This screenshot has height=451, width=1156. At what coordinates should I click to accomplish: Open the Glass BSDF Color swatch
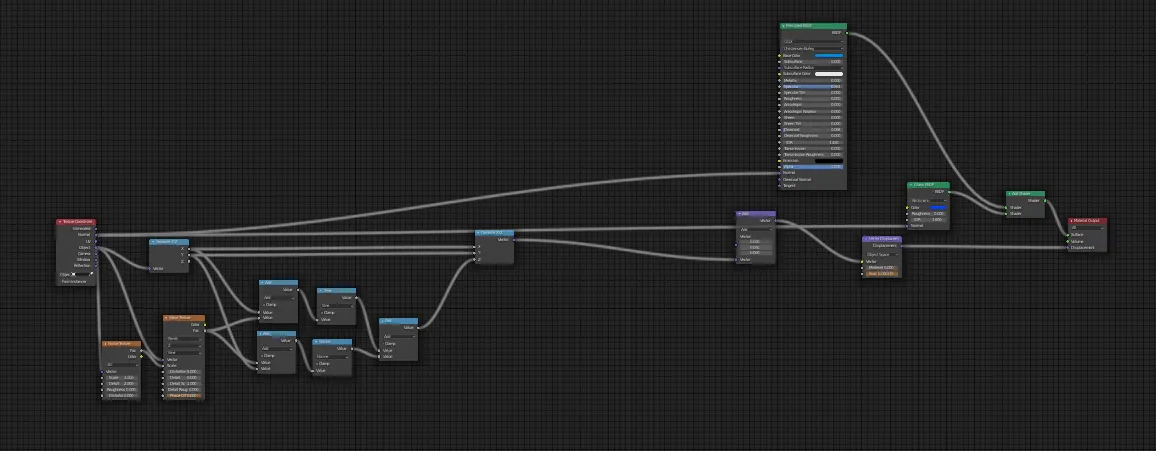point(939,208)
